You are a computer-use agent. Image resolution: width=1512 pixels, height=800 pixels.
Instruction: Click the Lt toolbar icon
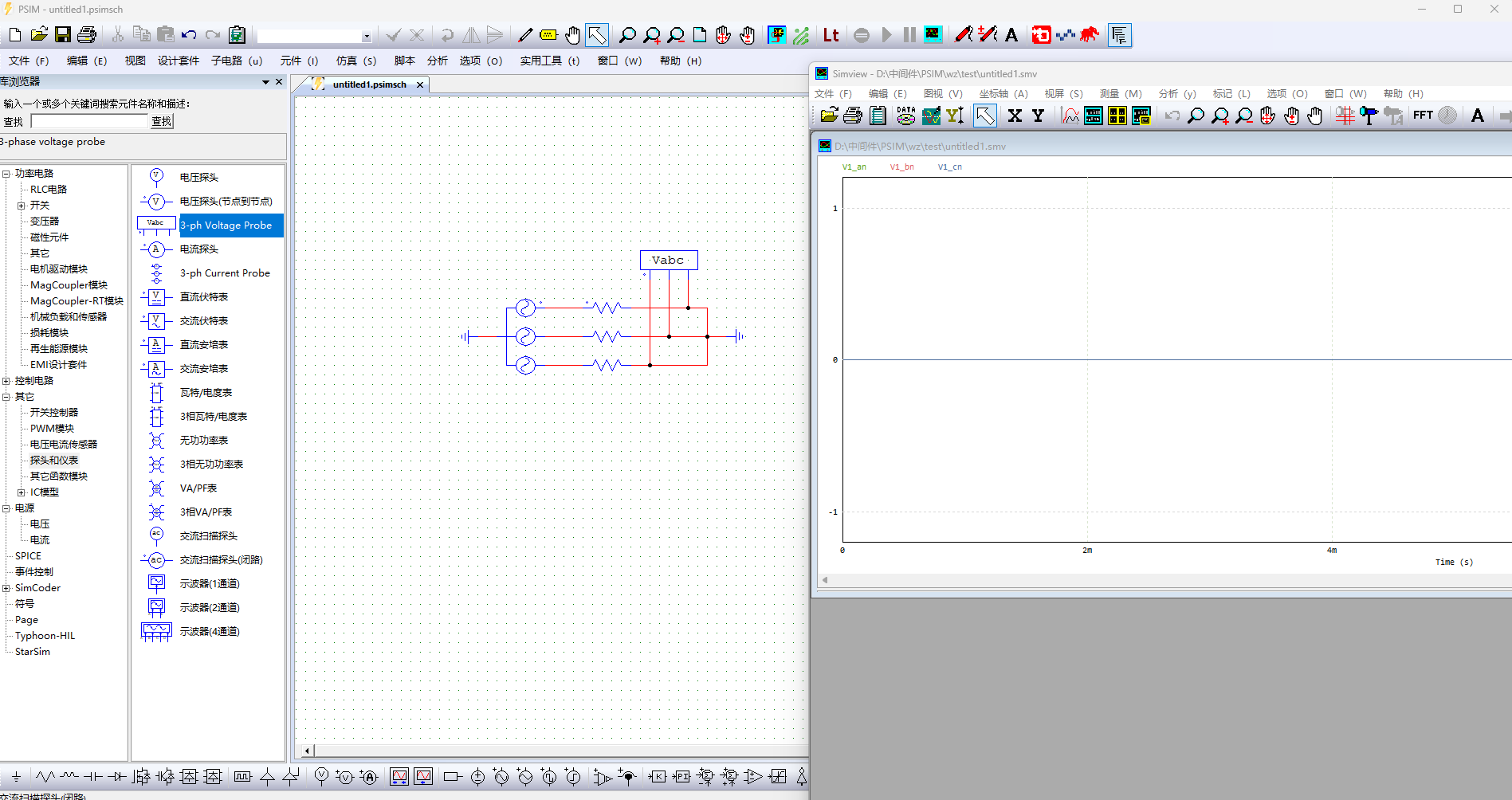click(831, 35)
